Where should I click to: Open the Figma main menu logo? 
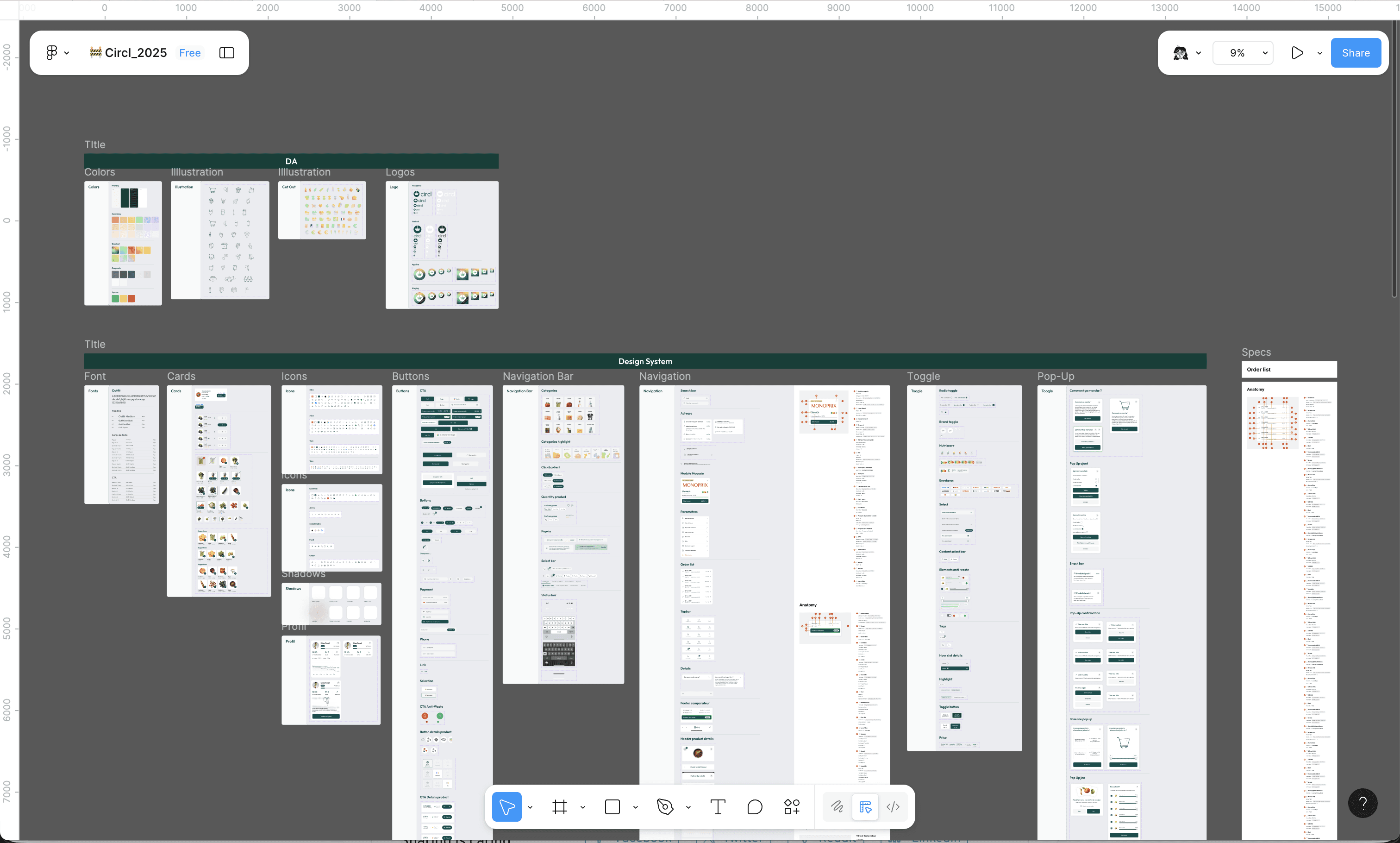[52, 53]
